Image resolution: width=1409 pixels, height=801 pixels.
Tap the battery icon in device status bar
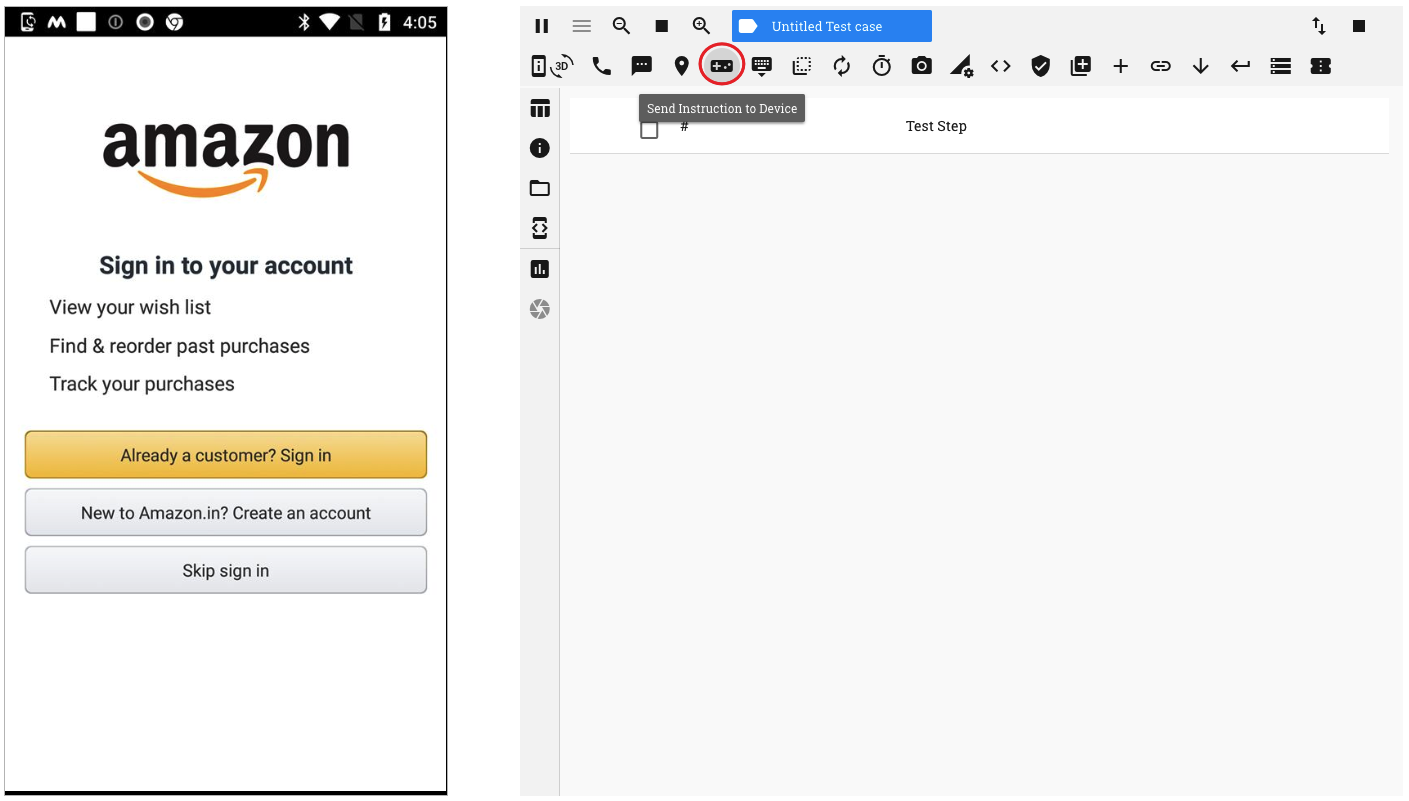(384, 22)
